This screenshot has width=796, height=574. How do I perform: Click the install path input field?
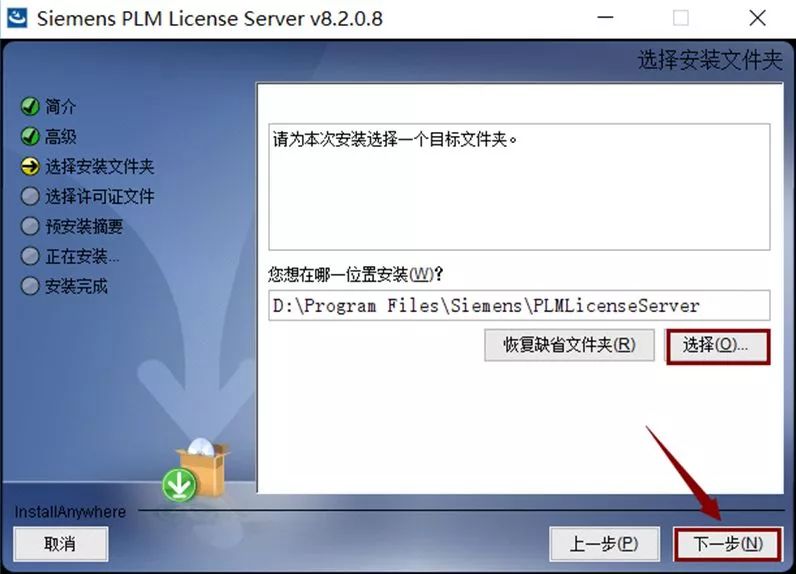coord(519,305)
